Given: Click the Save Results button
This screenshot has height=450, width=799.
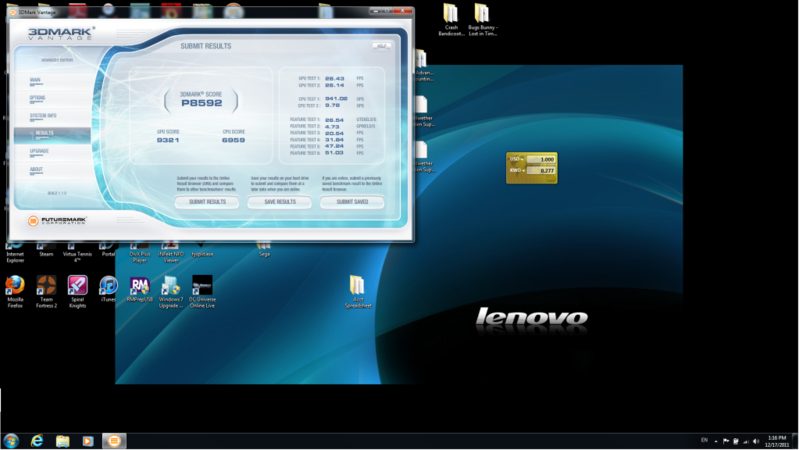Looking at the screenshot, I should tap(280, 202).
